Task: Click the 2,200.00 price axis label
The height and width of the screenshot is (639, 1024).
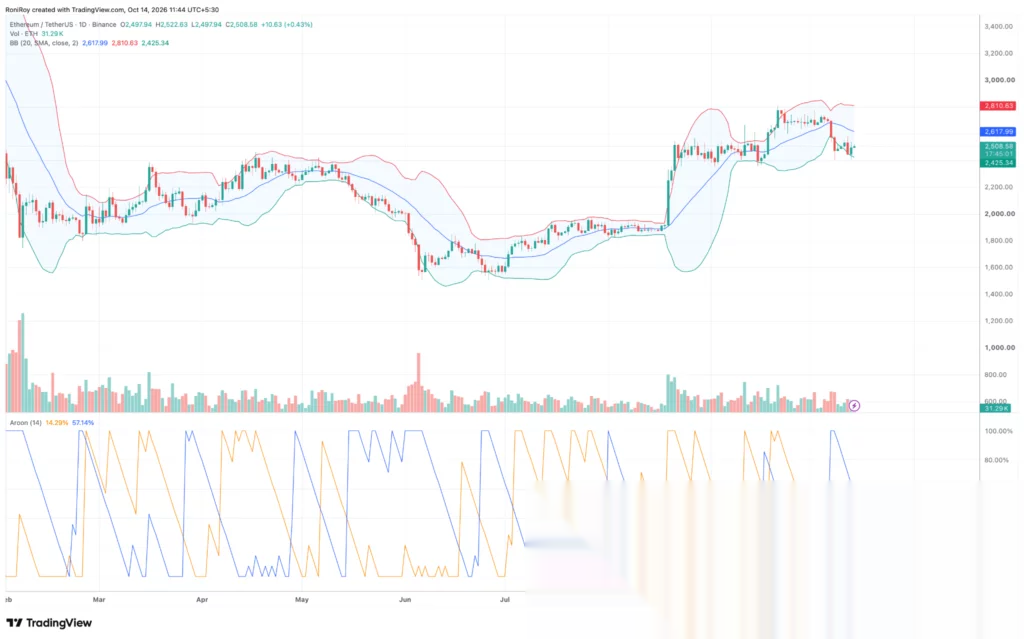Action: tap(999, 188)
